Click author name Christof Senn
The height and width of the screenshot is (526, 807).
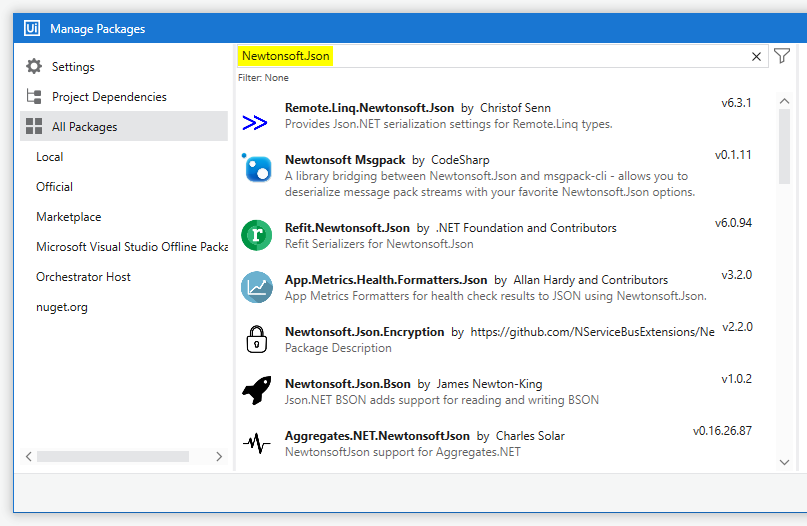coord(515,108)
